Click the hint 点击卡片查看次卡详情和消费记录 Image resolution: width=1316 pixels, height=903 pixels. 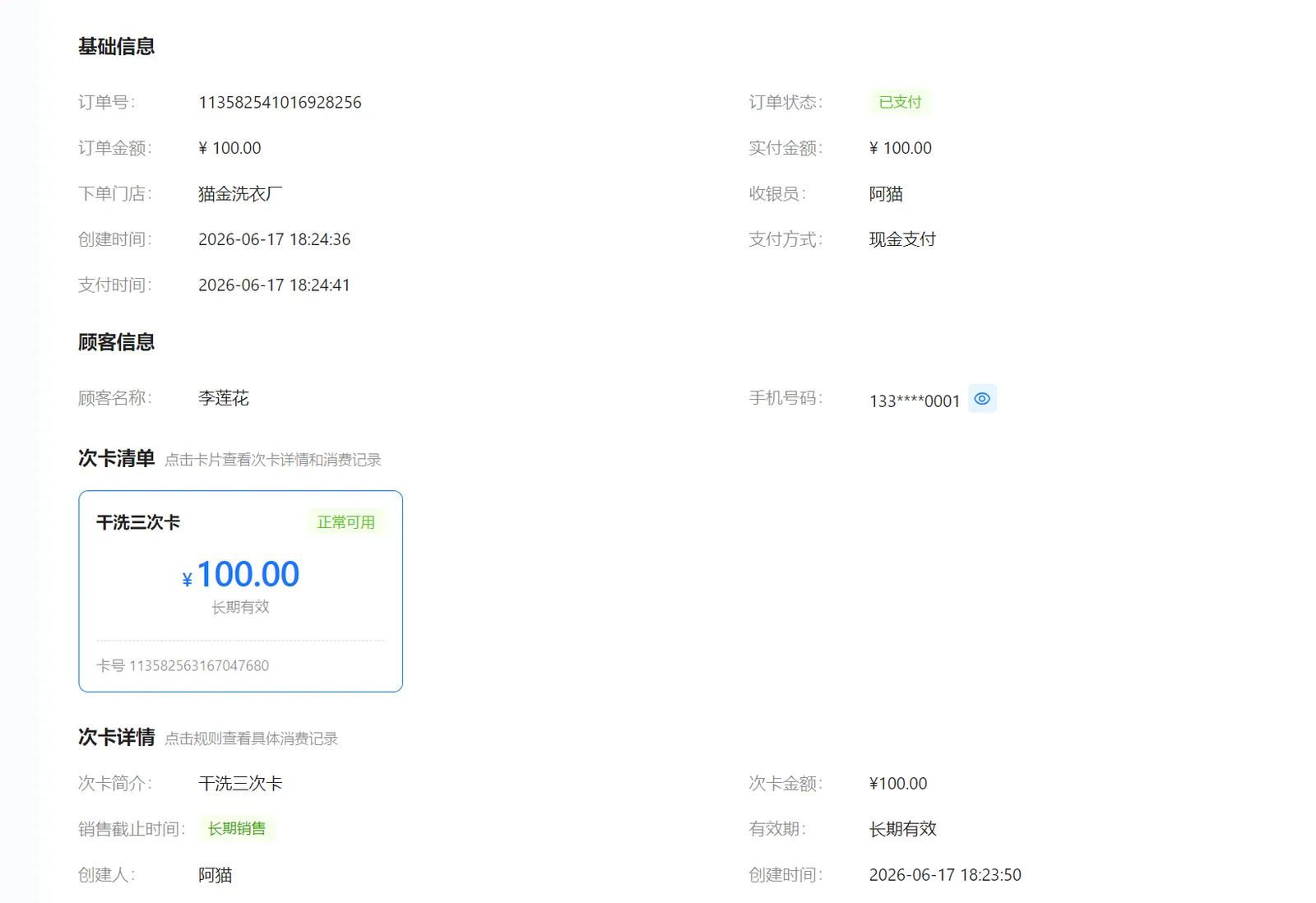[x=273, y=460]
